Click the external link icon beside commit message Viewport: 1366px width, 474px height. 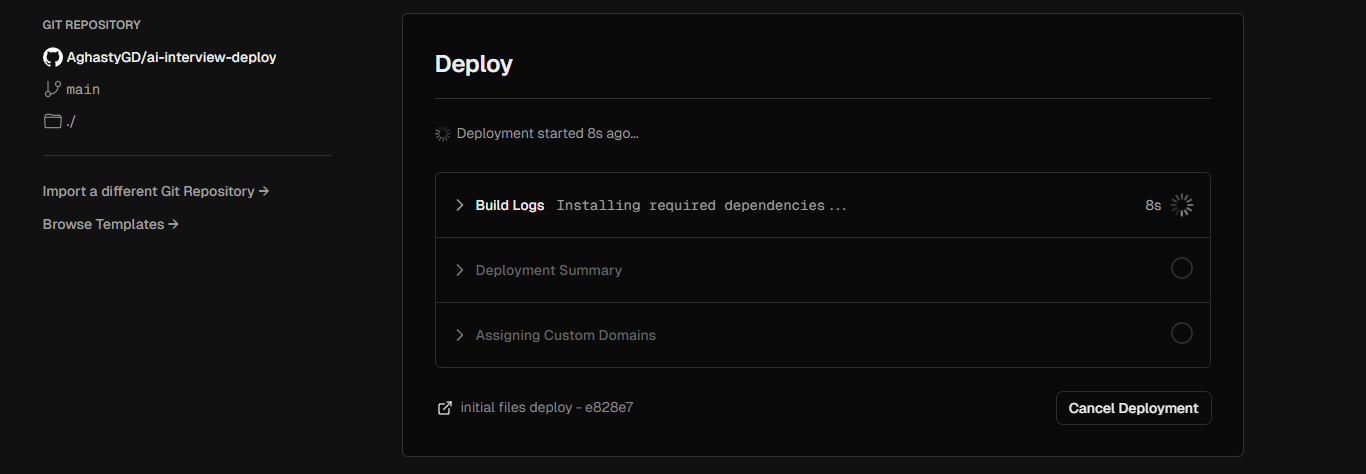(x=445, y=408)
